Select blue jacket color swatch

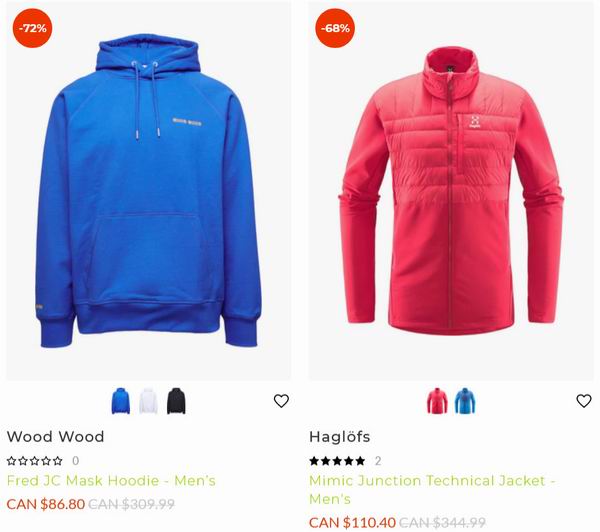(x=465, y=401)
